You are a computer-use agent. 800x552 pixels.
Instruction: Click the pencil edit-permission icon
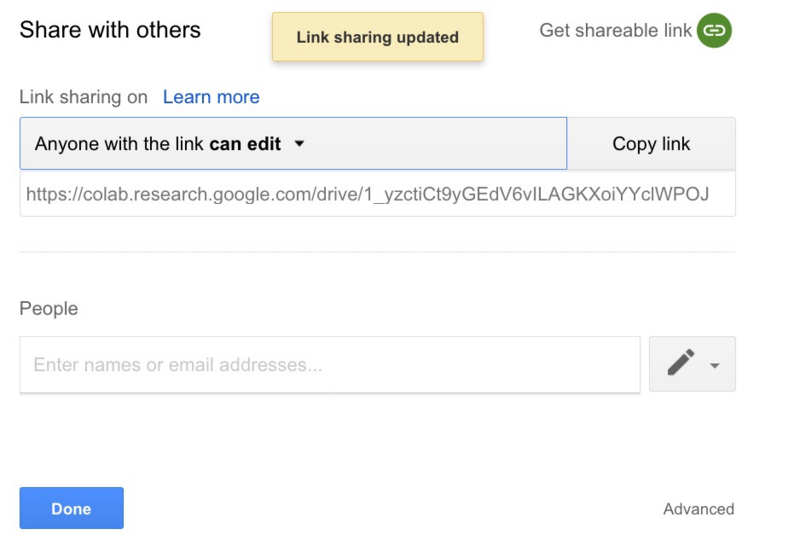(x=681, y=364)
